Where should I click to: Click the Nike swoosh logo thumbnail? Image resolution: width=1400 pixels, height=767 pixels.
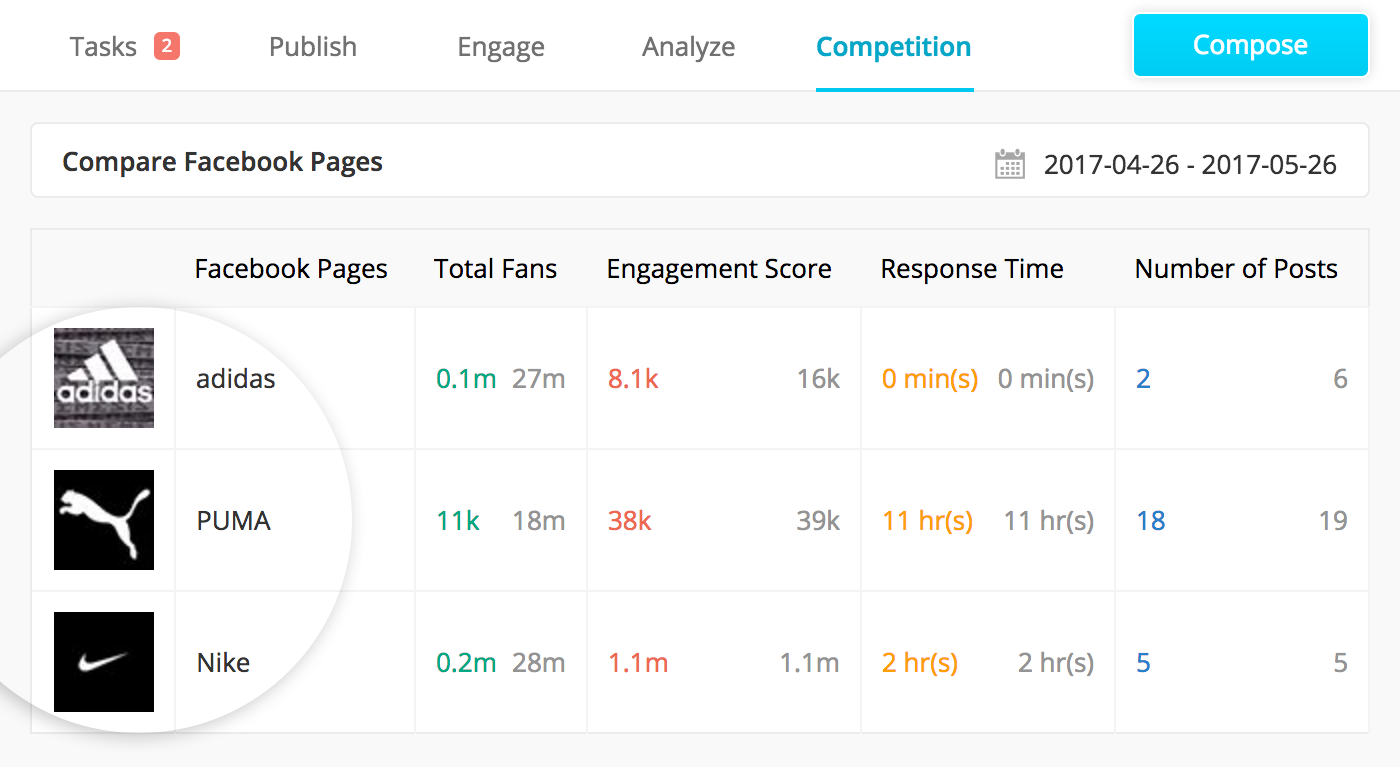point(104,662)
